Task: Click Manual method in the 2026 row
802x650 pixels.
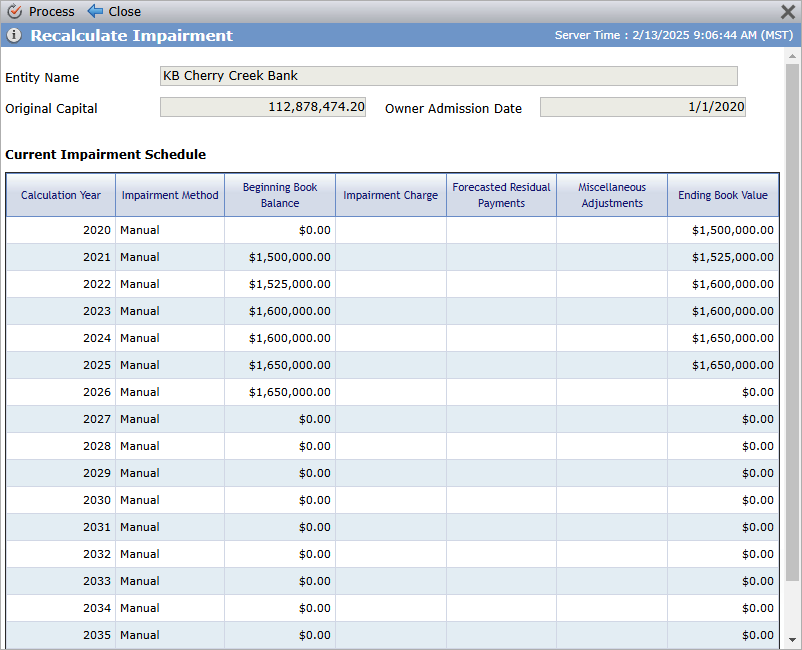Action: [140, 392]
